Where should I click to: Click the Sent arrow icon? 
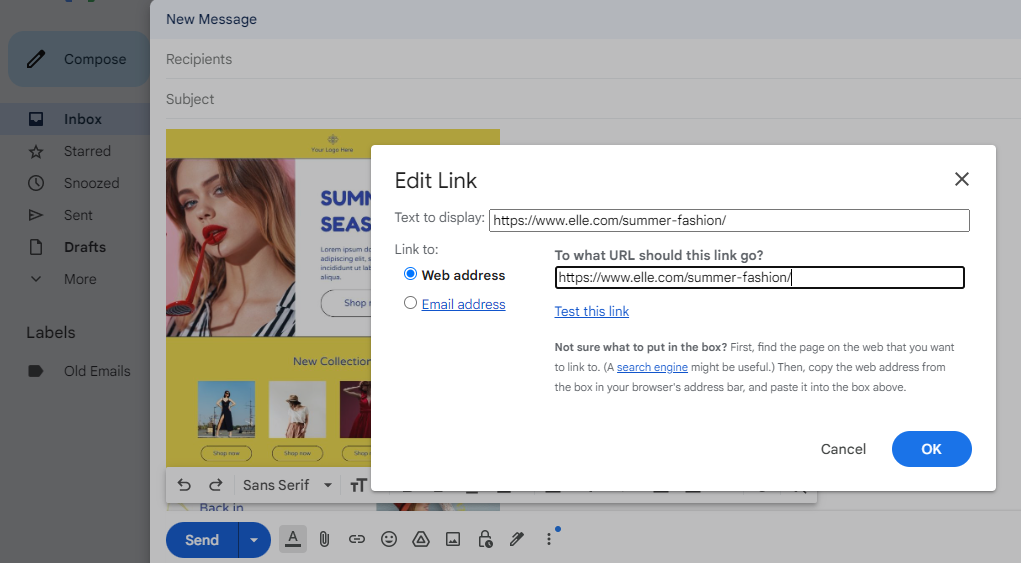pyautogui.click(x=36, y=215)
